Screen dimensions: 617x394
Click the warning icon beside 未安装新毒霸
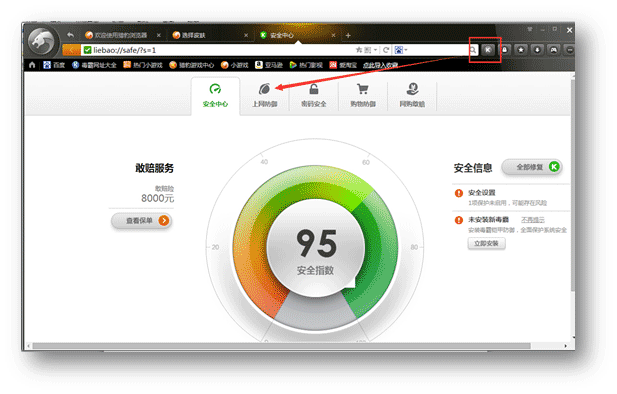pyautogui.click(x=459, y=220)
